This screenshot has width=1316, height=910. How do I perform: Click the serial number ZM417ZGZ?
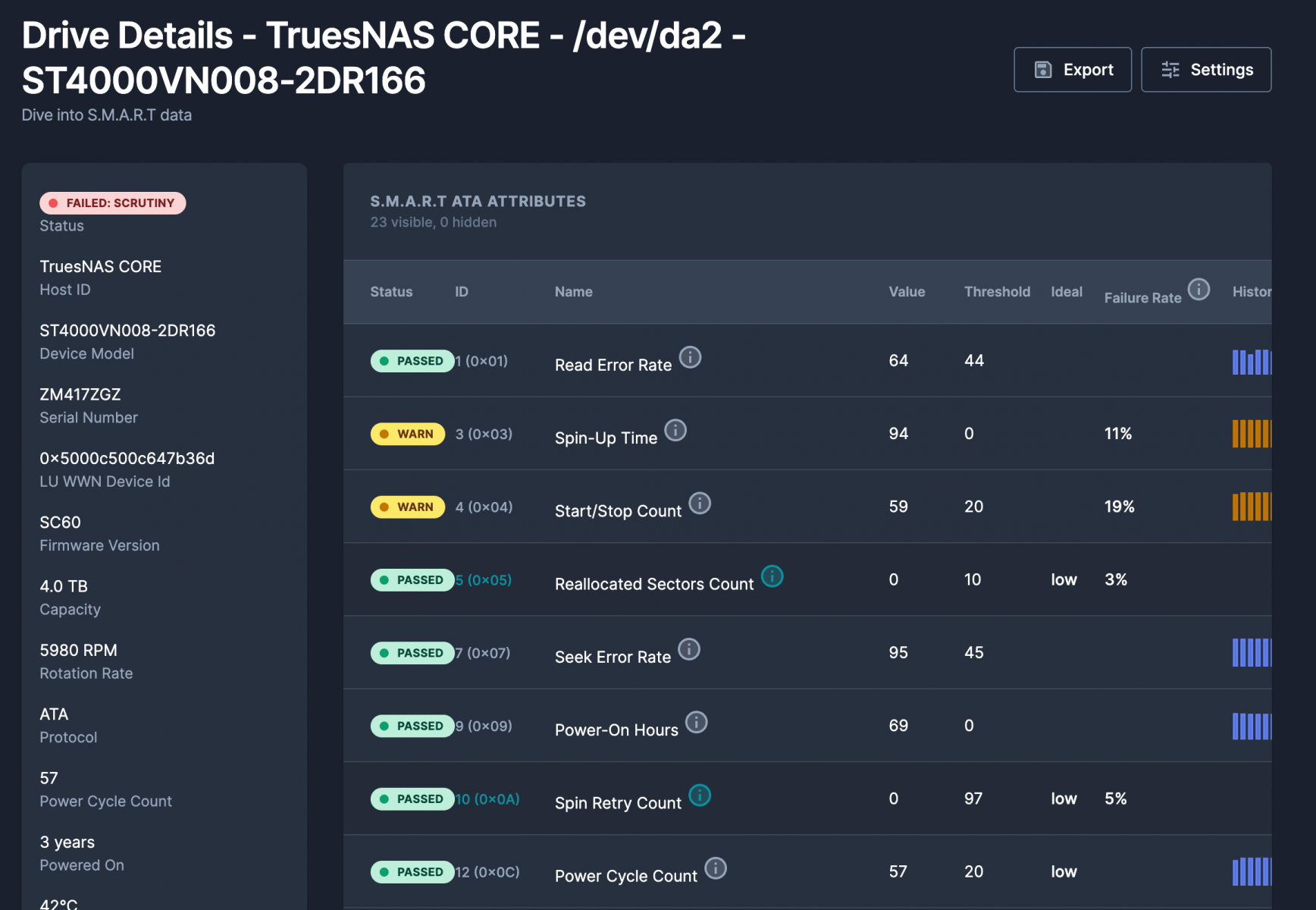80,394
